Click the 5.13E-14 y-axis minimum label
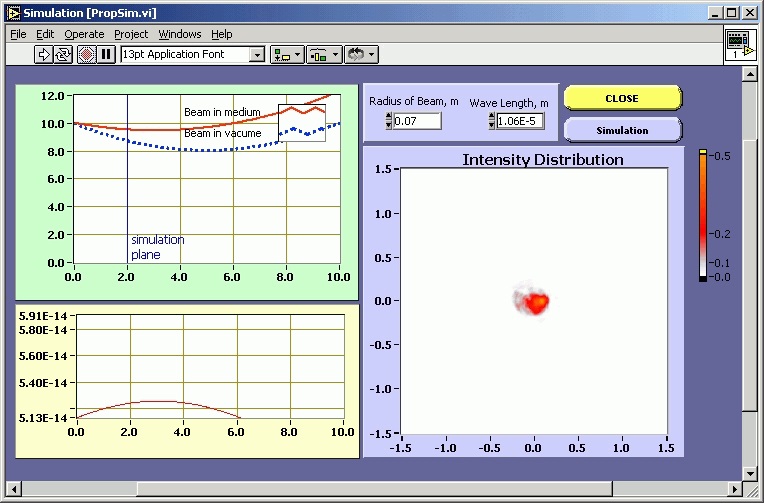 coord(43,418)
